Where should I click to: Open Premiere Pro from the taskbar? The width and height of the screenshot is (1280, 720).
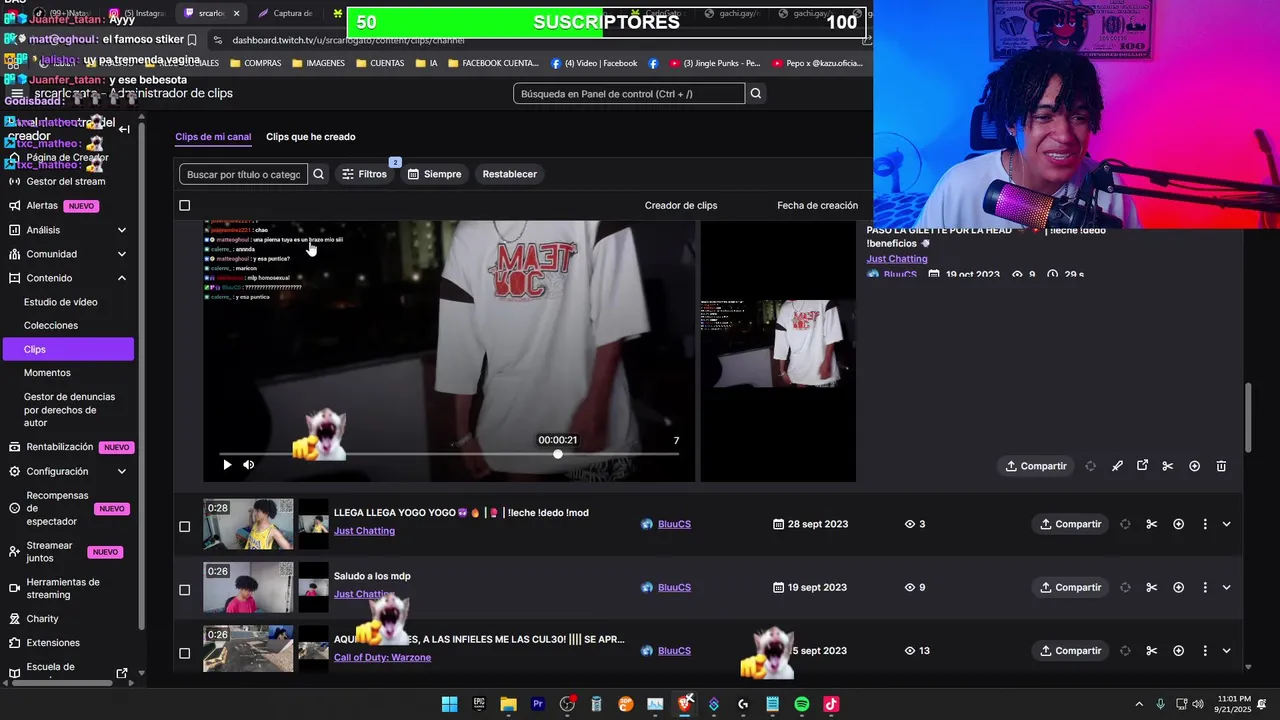click(538, 704)
